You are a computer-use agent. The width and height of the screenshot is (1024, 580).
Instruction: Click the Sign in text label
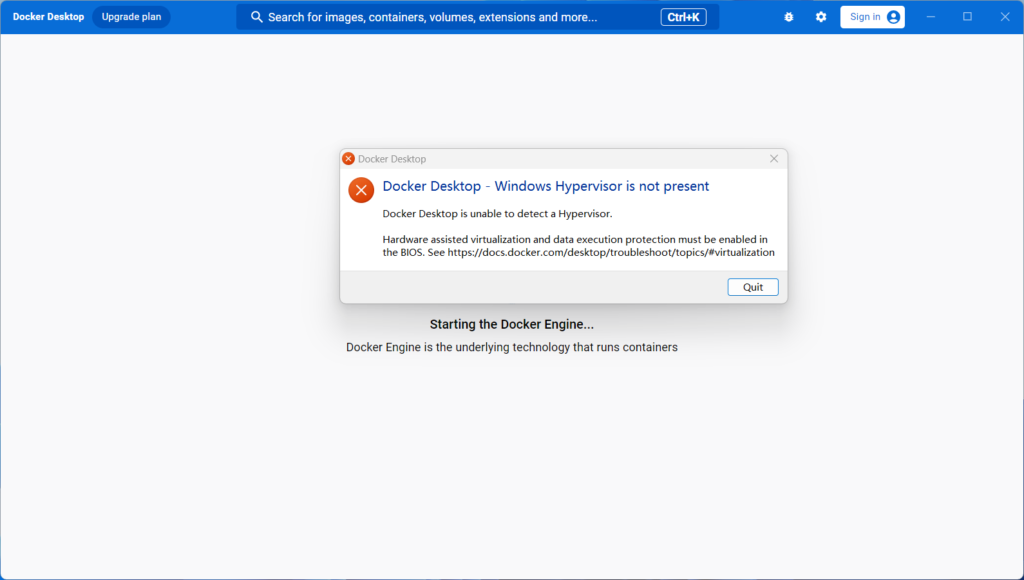[x=865, y=17]
